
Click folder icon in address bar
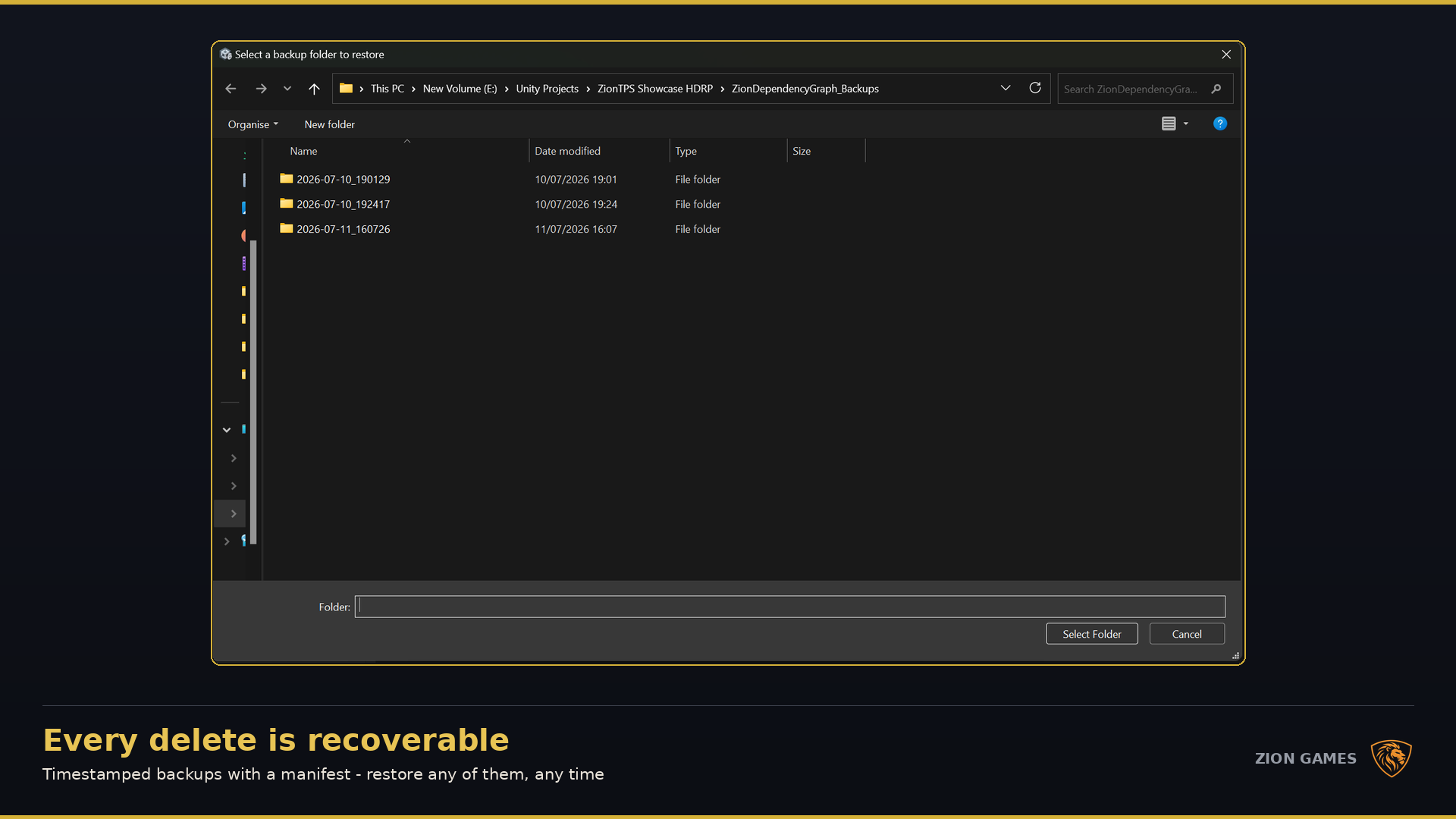346,88
